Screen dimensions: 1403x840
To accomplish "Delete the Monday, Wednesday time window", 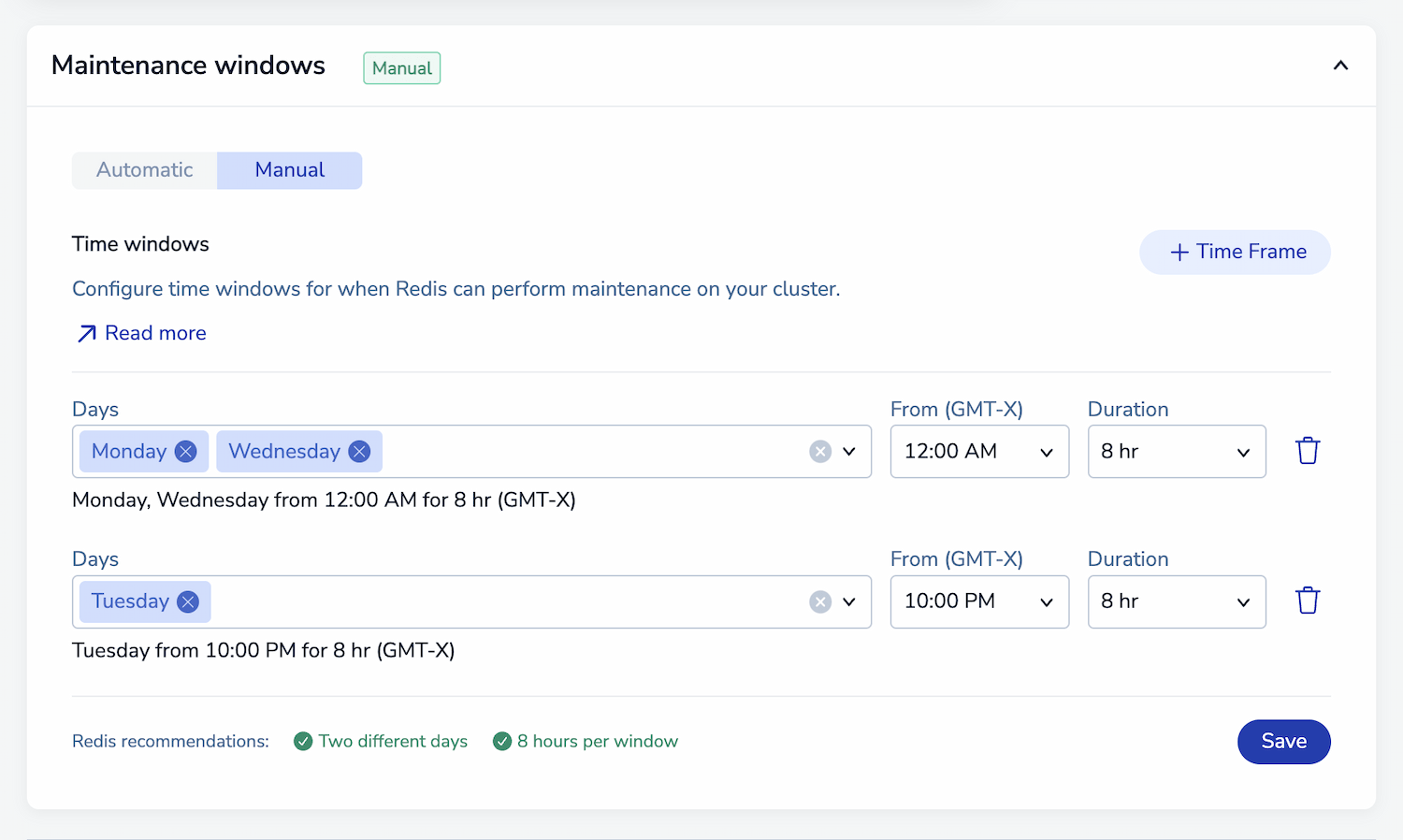I will click(x=1307, y=451).
